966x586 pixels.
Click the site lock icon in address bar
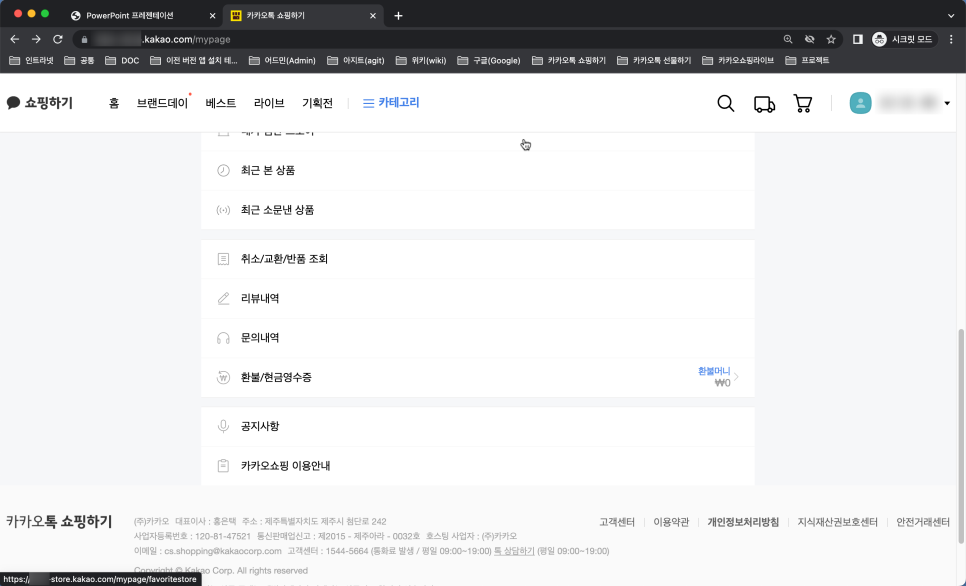(x=84, y=39)
